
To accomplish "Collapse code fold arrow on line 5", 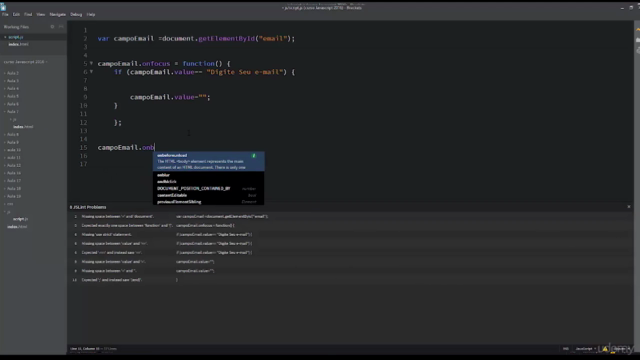I will tap(91, 63).
